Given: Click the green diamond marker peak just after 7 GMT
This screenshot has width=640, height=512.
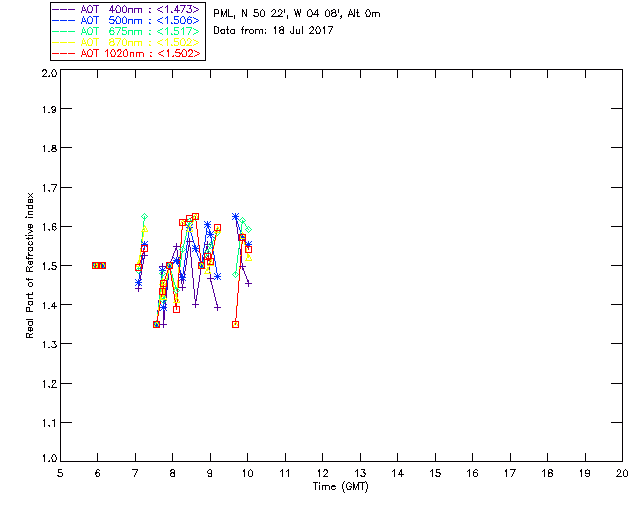Looking at the screenshot, I should 145,216.
